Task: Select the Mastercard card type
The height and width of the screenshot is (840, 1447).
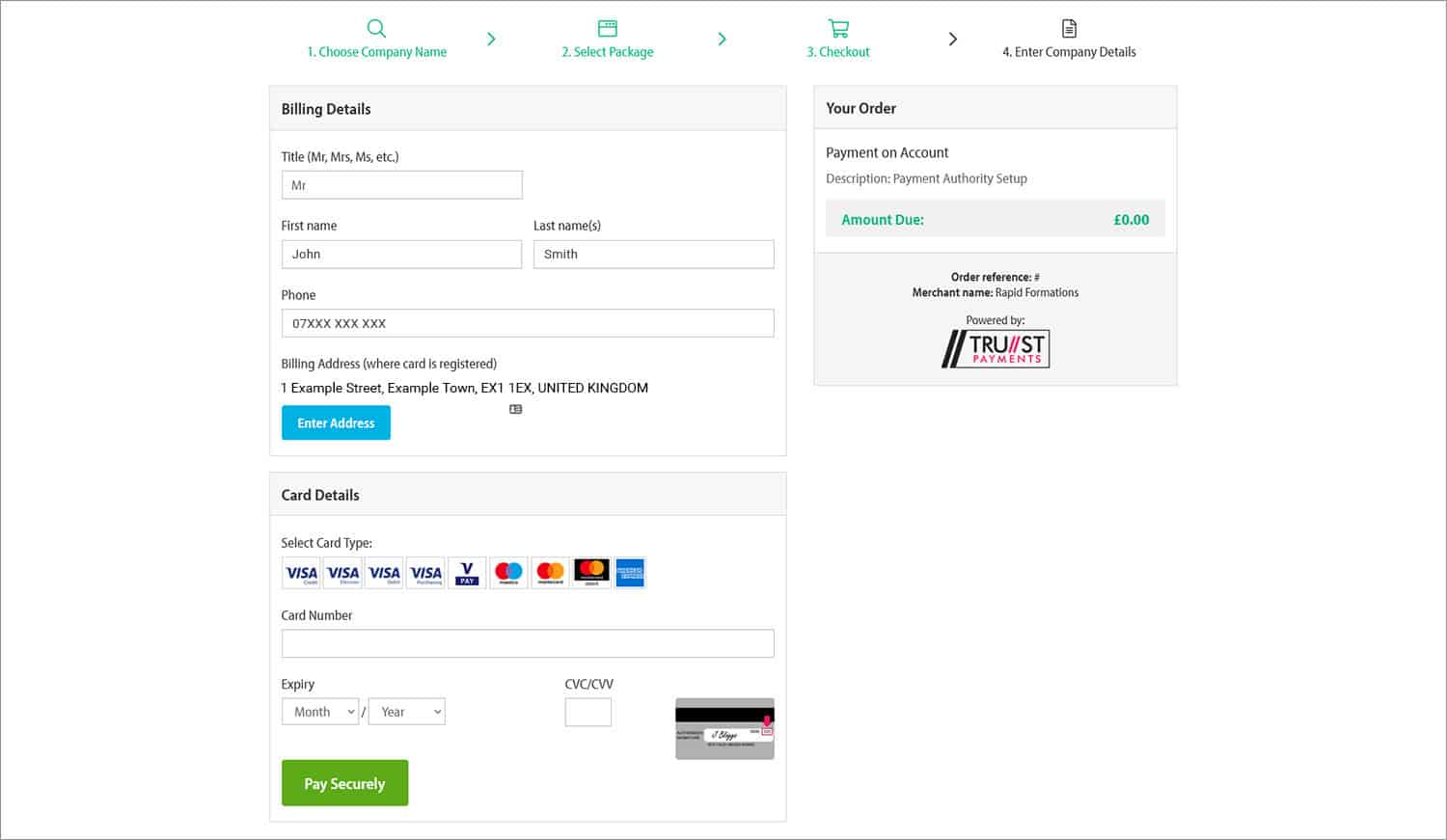Action: point(550,573)
